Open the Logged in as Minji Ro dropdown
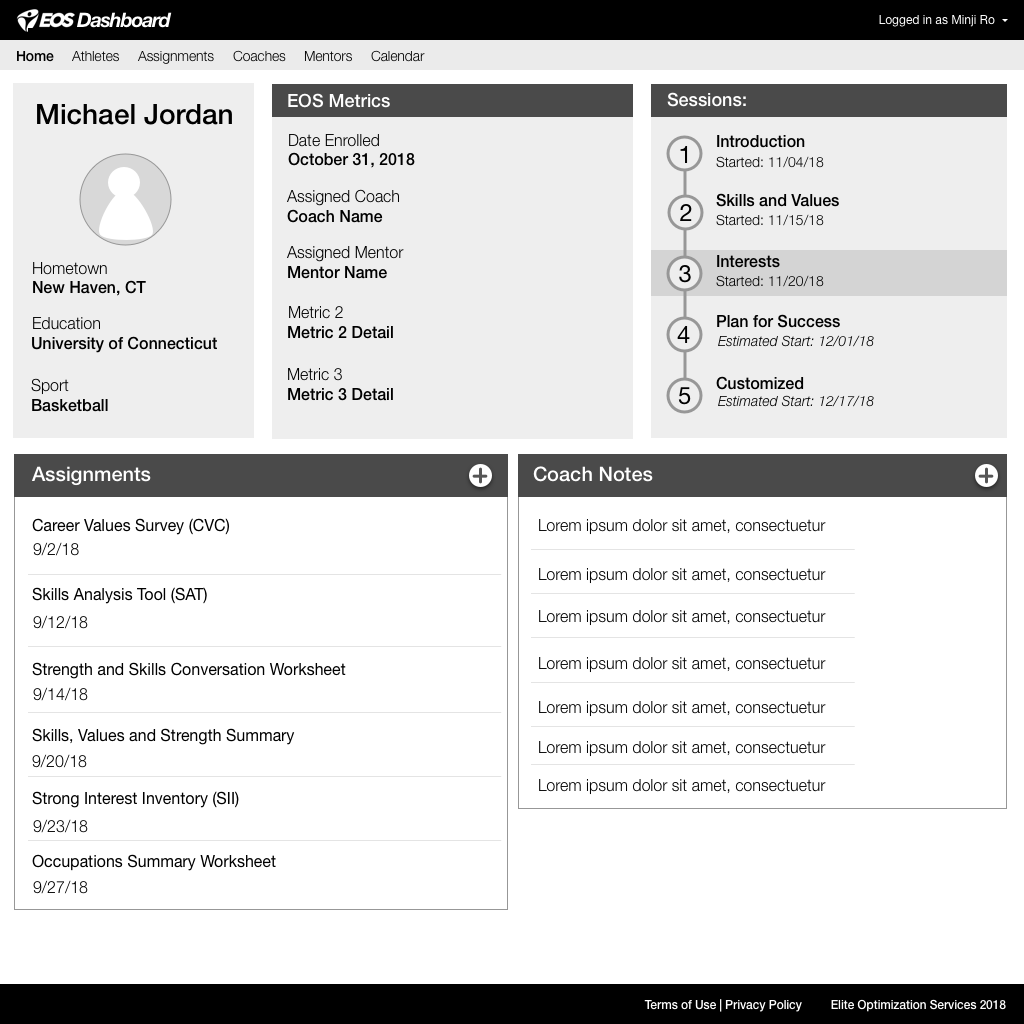Screen dimensions: 1024x1024 coord(942,20)
